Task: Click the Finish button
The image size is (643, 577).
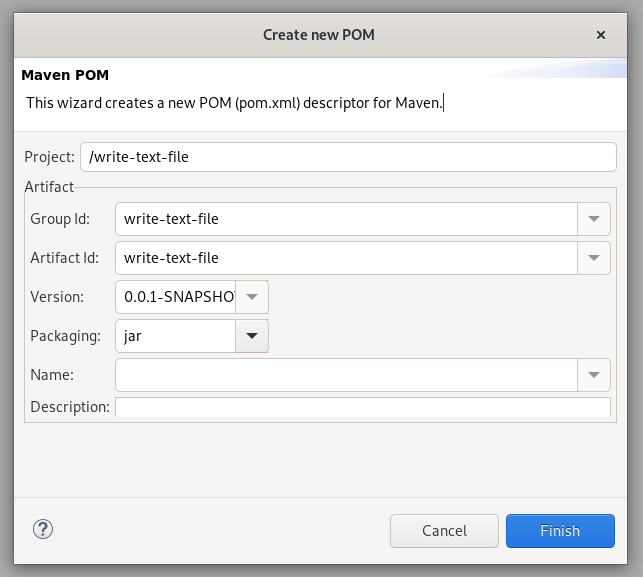Action: click(560, 531)
